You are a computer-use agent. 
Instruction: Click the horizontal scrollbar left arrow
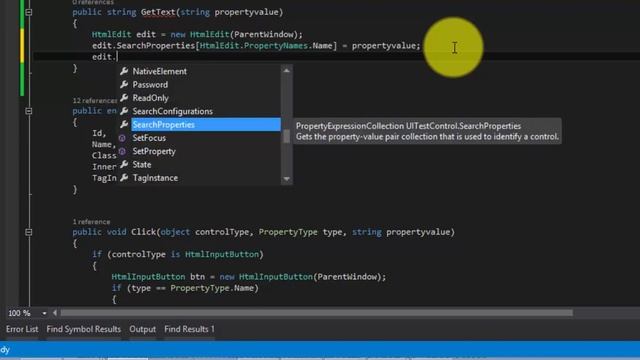pos(55,313)
